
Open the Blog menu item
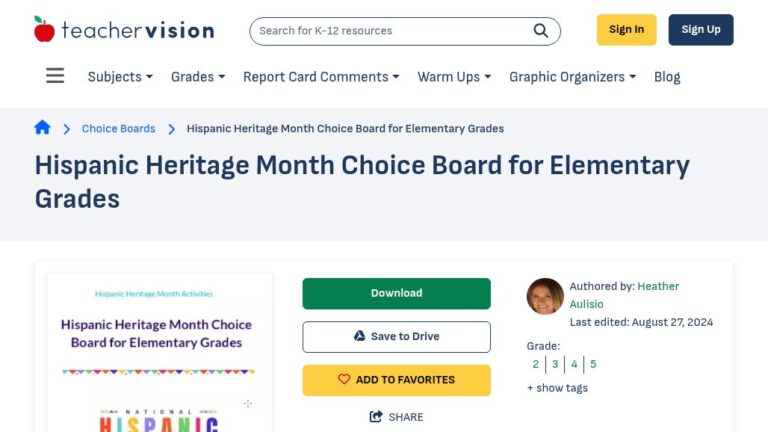pos(667,77)
